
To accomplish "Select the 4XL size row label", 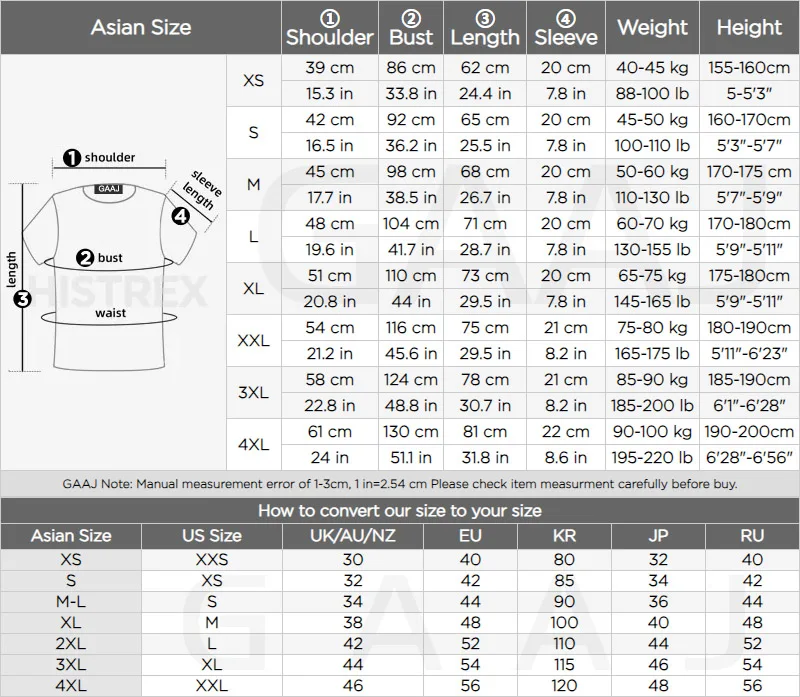I will coord(254,444).
